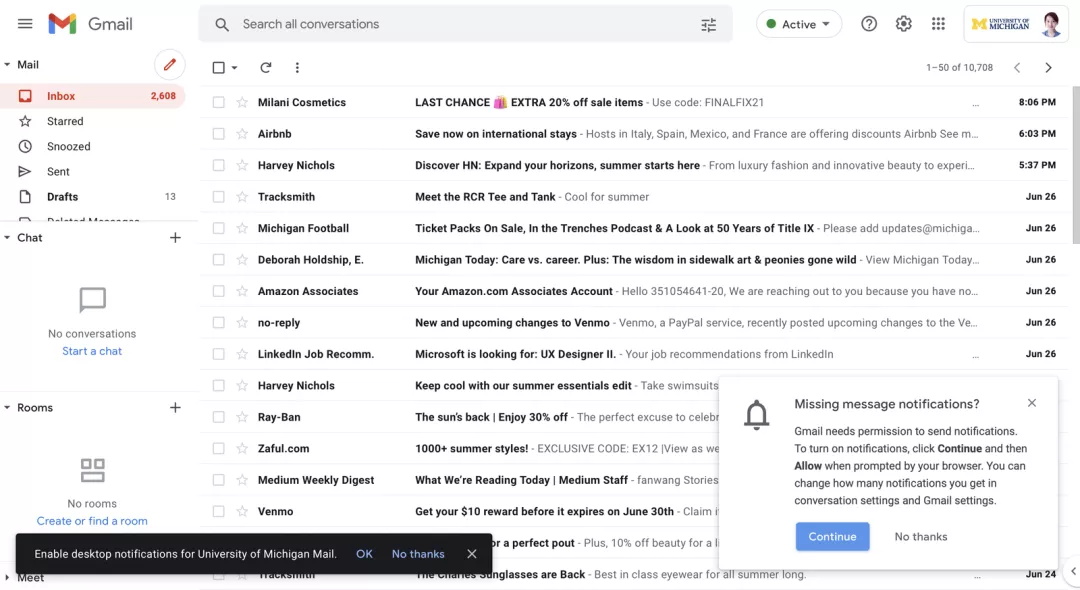The width and height of the screenshot is (1080, 590).
Task: Check the Medium Weekly Digest email
Action: (218, 480)
